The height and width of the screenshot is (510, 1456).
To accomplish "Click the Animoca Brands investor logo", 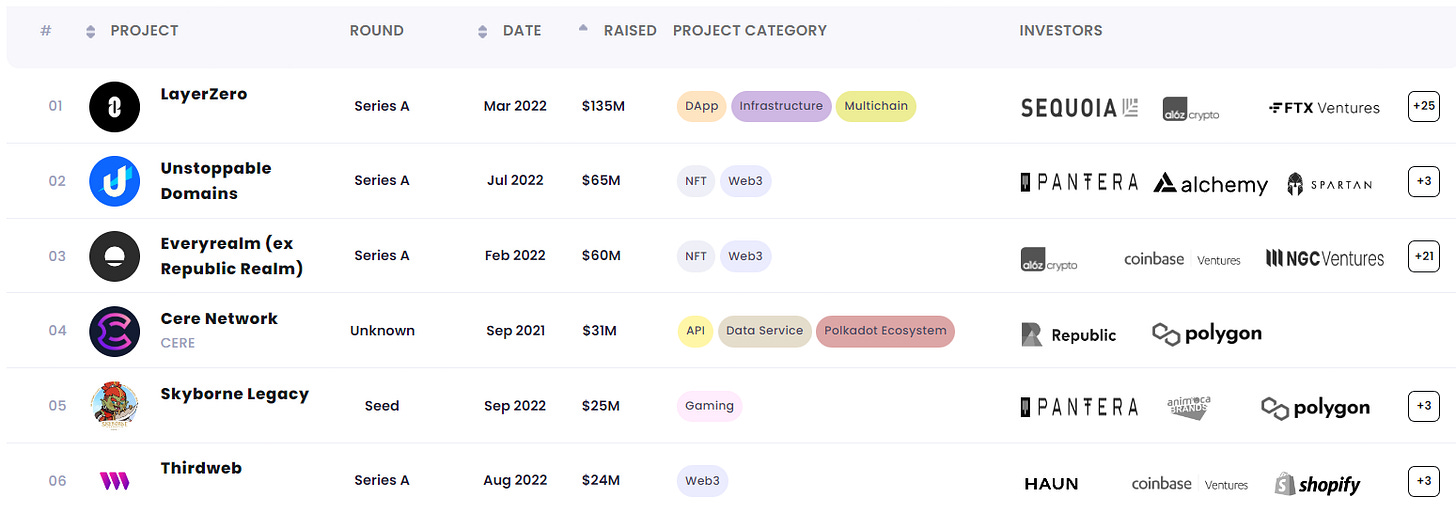I will coord(1189,408).
